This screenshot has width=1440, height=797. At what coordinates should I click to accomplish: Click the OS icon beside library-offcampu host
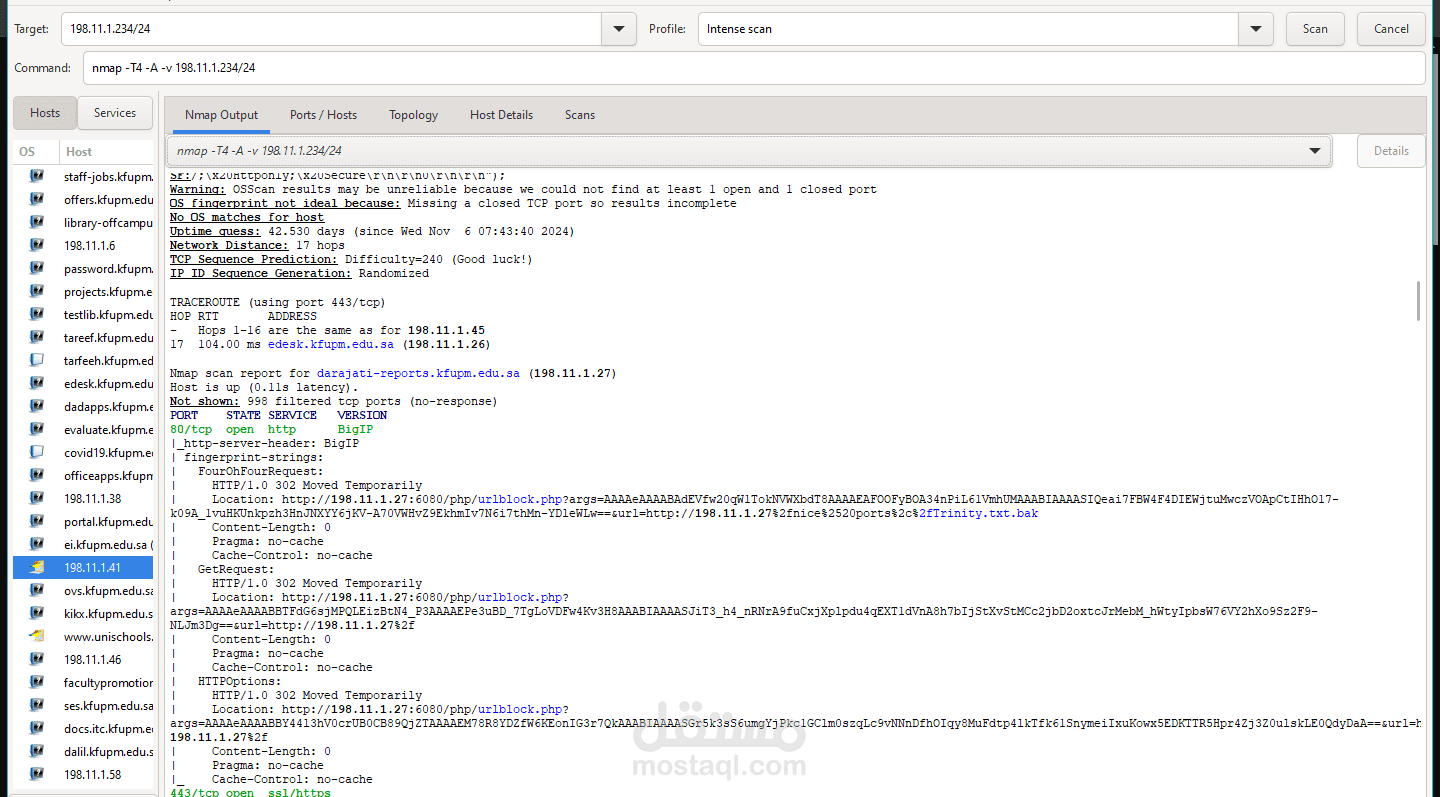coord(37,222)
